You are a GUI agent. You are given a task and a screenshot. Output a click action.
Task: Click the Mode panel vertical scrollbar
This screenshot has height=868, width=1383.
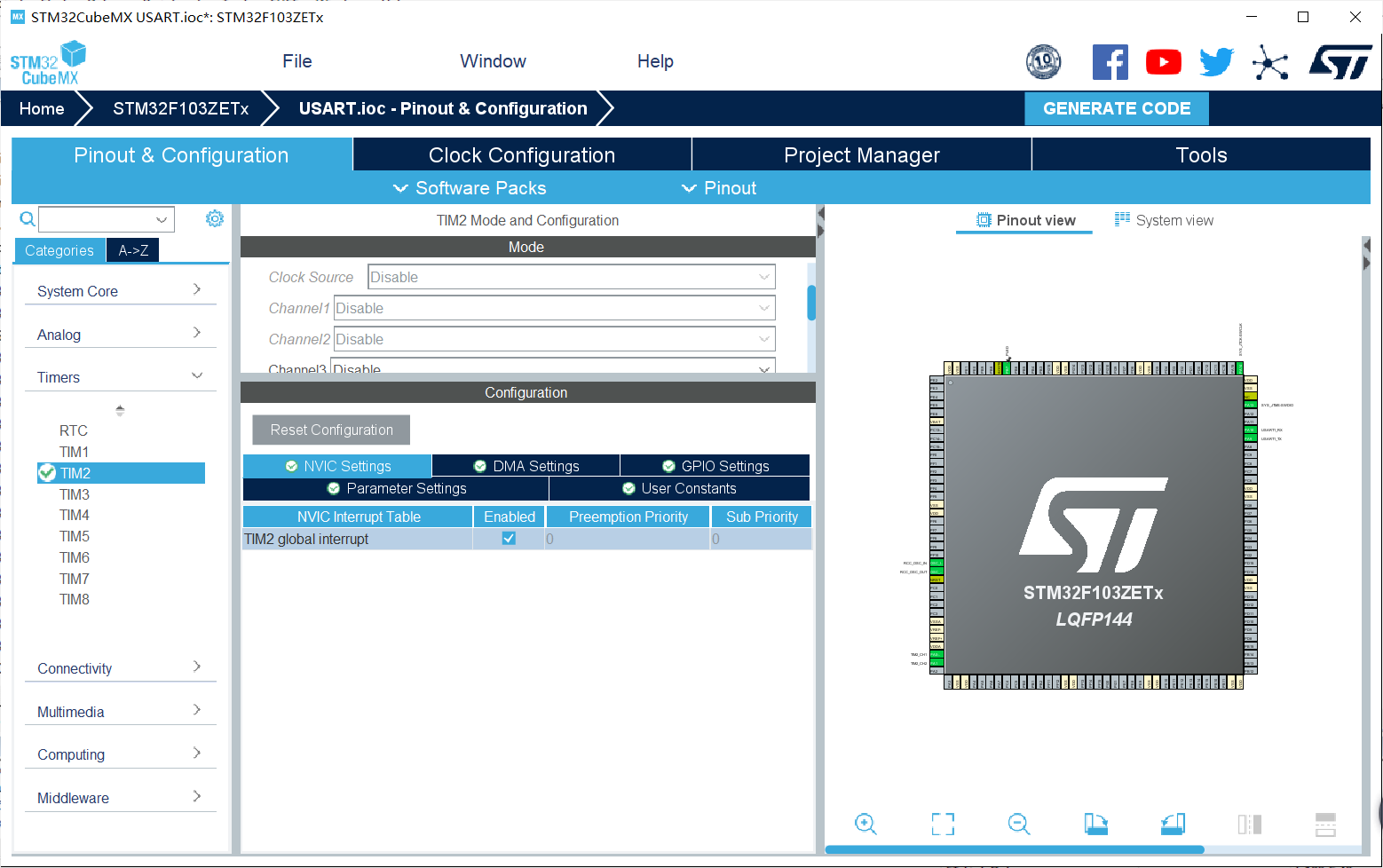(x=811, y=303)
